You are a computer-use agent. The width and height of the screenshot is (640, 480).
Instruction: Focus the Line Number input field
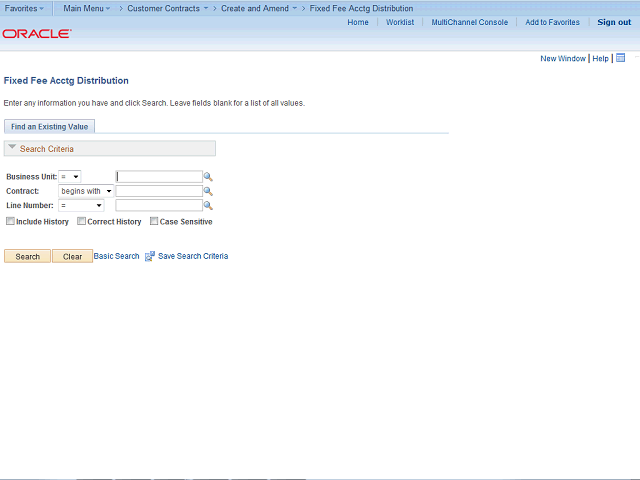[x=159, y=205]
